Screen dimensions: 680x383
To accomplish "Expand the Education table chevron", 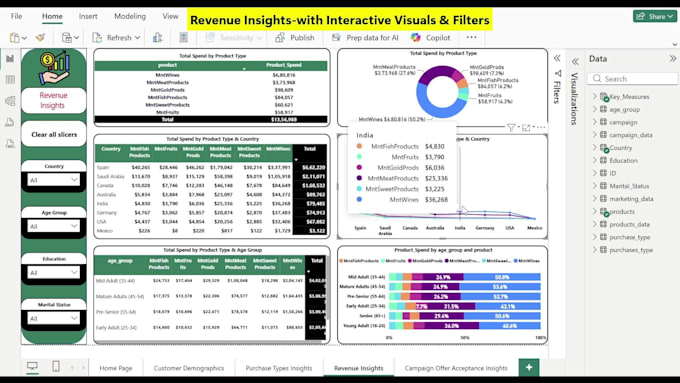I will pyautogui.click(x=595, y=160).
